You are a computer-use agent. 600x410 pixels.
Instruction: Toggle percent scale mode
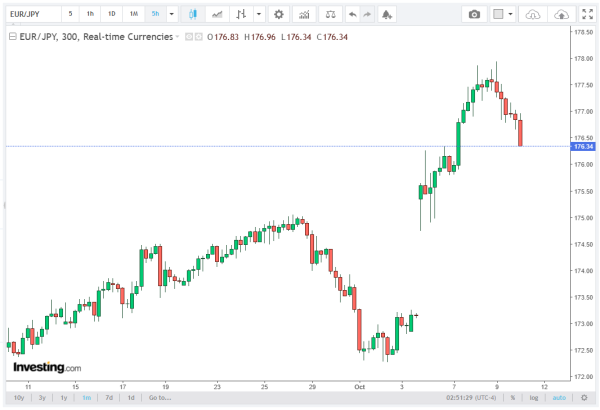[x=512, y=397]
